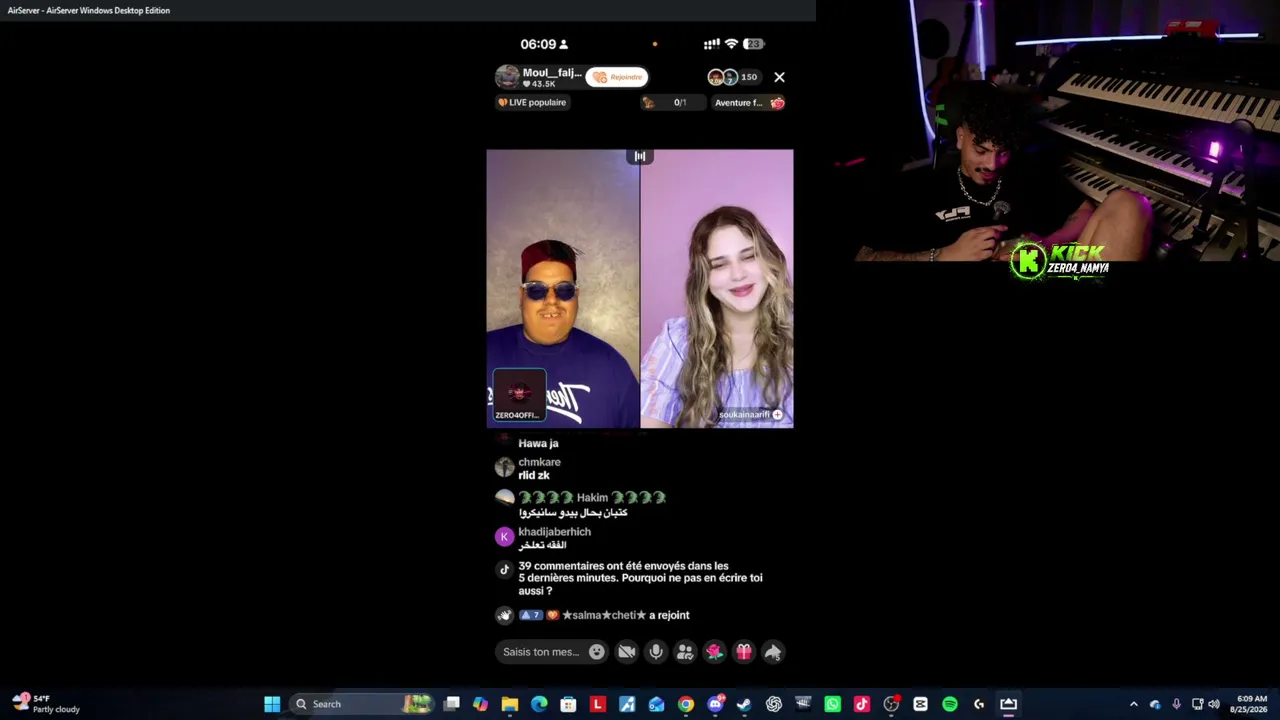Open the Aventure f... chip
1280x720 pixels.
coord(748,102)
